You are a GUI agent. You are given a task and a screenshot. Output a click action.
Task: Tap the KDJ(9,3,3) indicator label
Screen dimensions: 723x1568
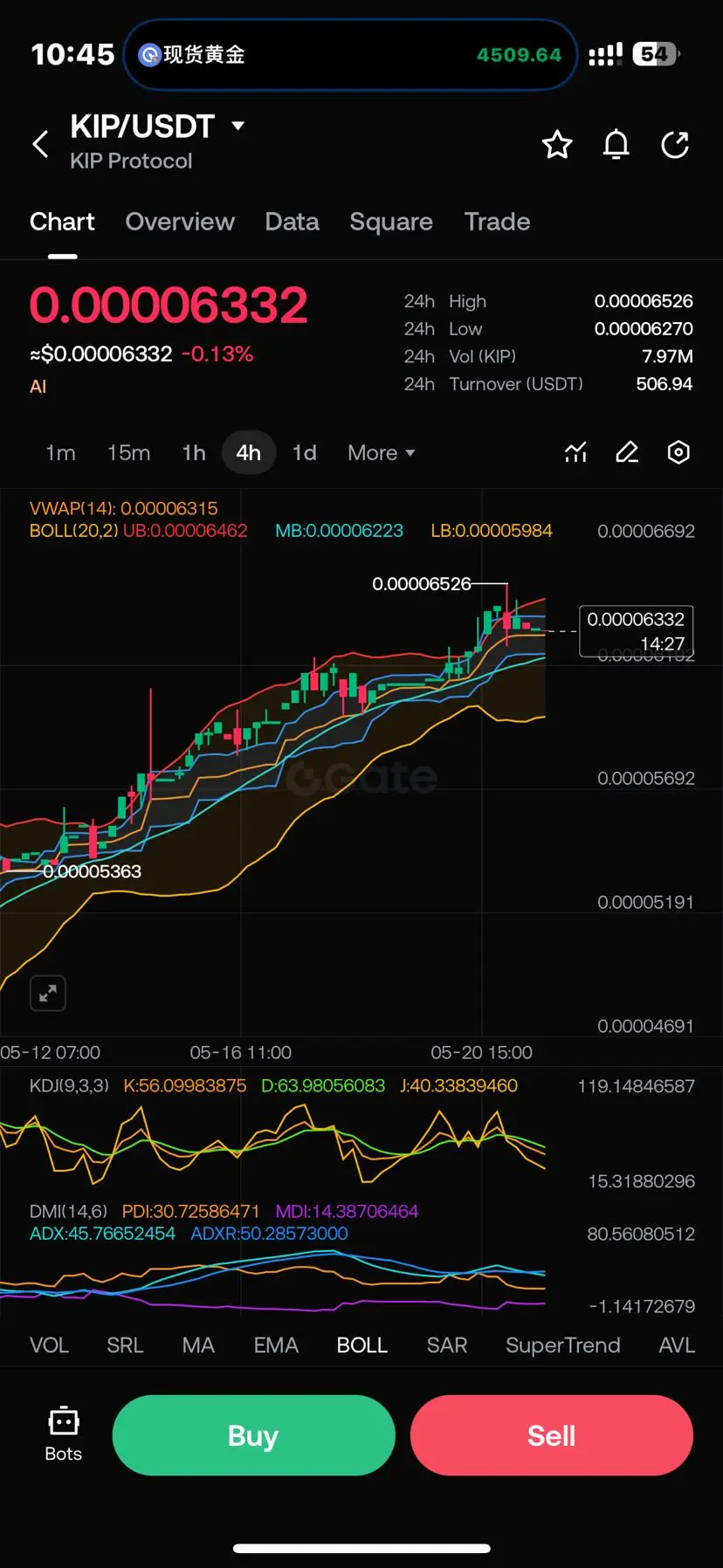[69, 1085]
